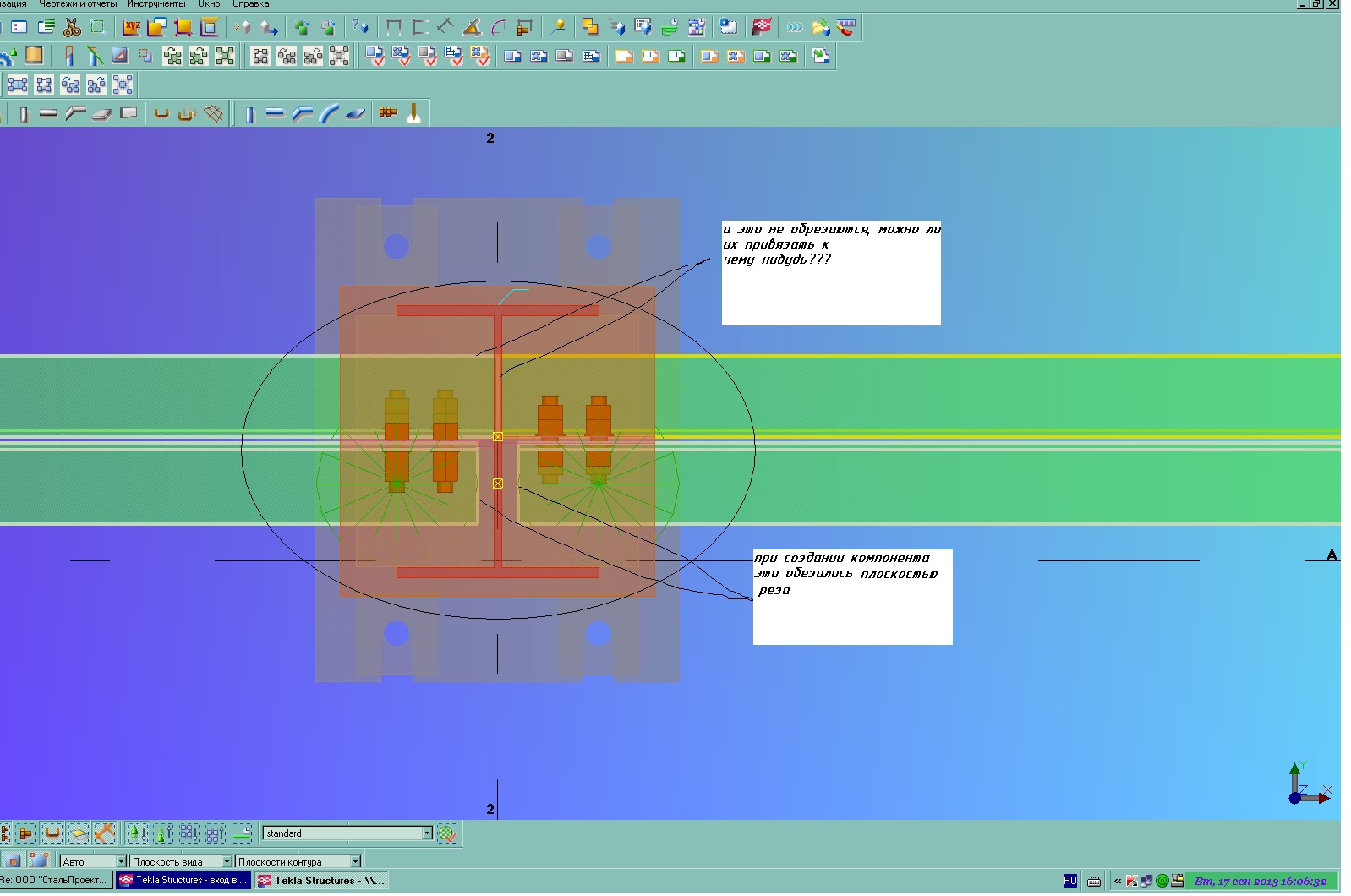Click the scissors cut tool icon
1351x896 pixels.
(x=73, y=27)
